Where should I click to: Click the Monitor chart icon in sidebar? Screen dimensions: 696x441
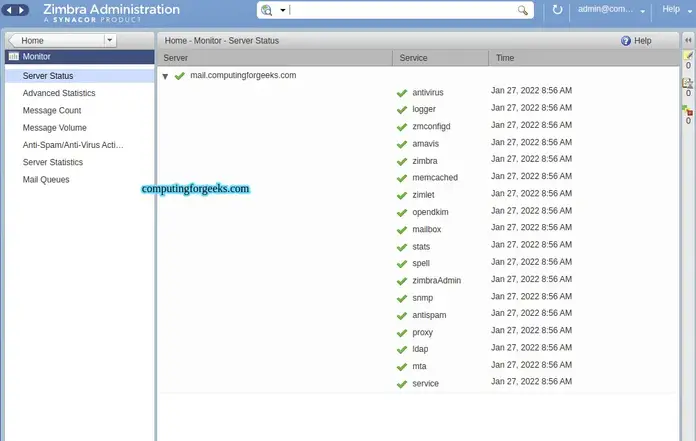(x=14, y=56)
